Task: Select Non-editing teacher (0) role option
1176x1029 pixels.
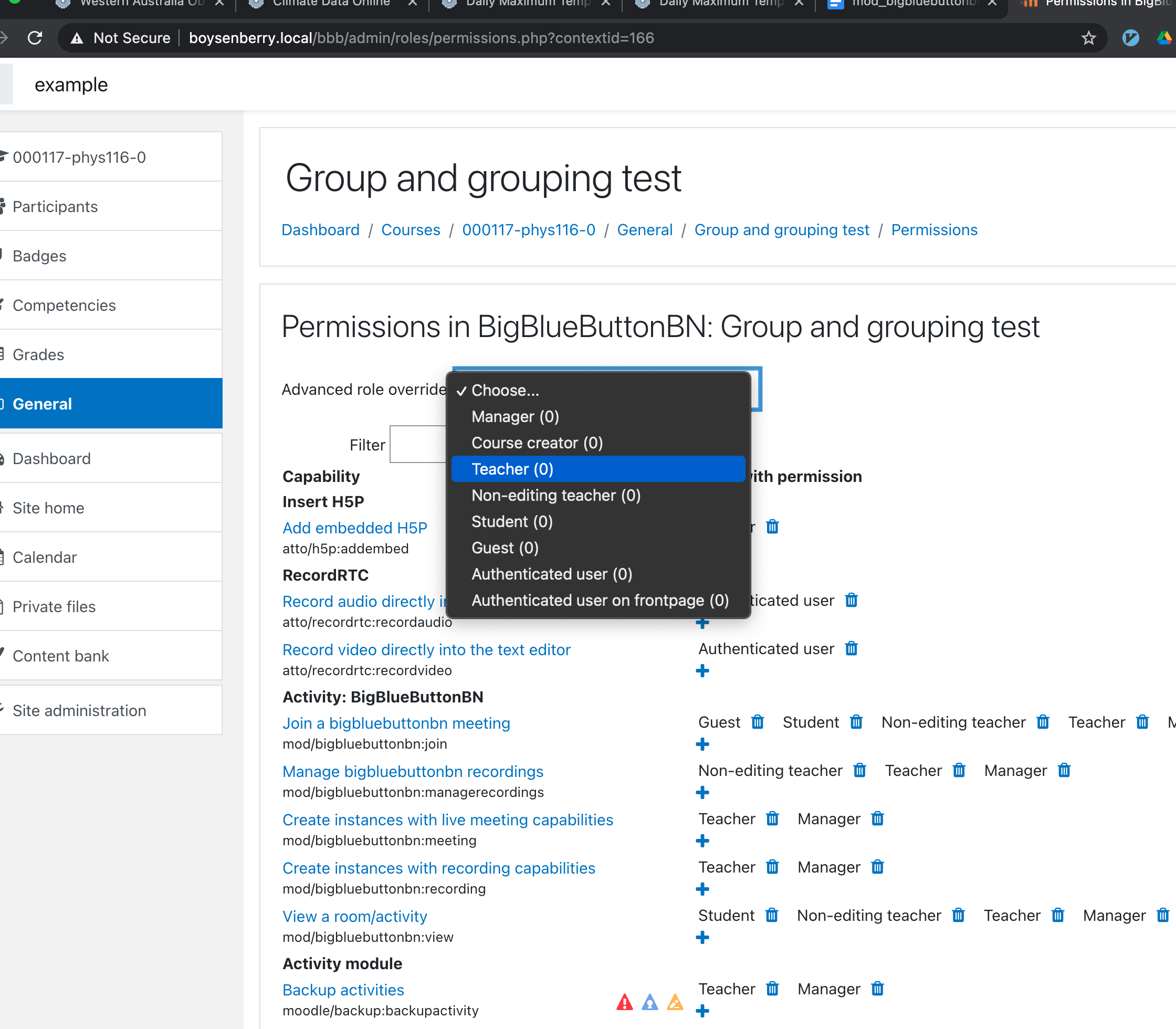Action: click(598, 496)
